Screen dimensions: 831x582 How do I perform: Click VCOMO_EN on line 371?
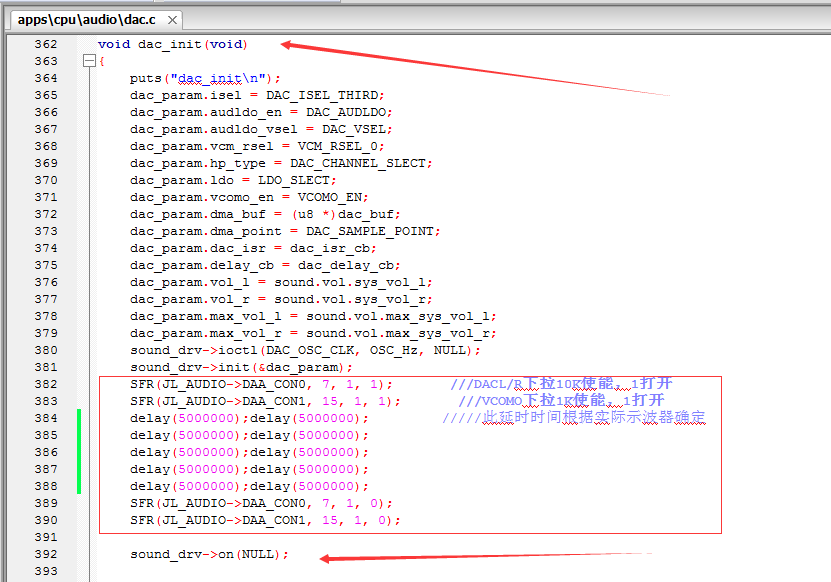pos(330,197)
